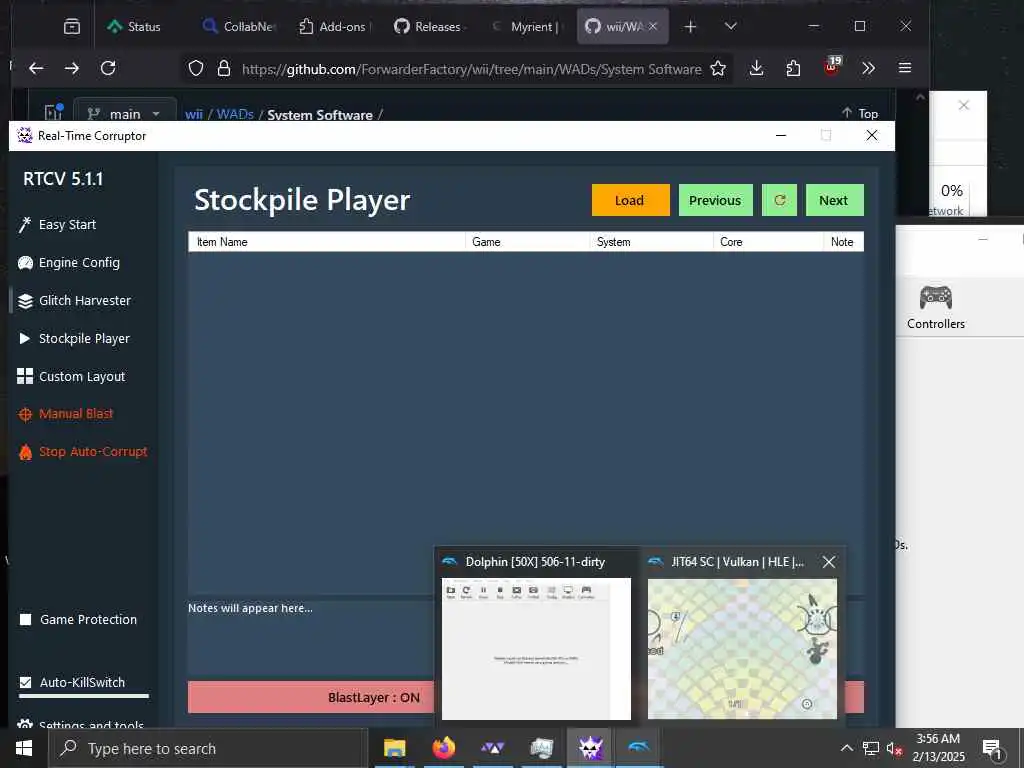The width and height of the screenshot is (1024, 768).
Task: Open the Firefox hamburger menu
Action: [905, 68]
